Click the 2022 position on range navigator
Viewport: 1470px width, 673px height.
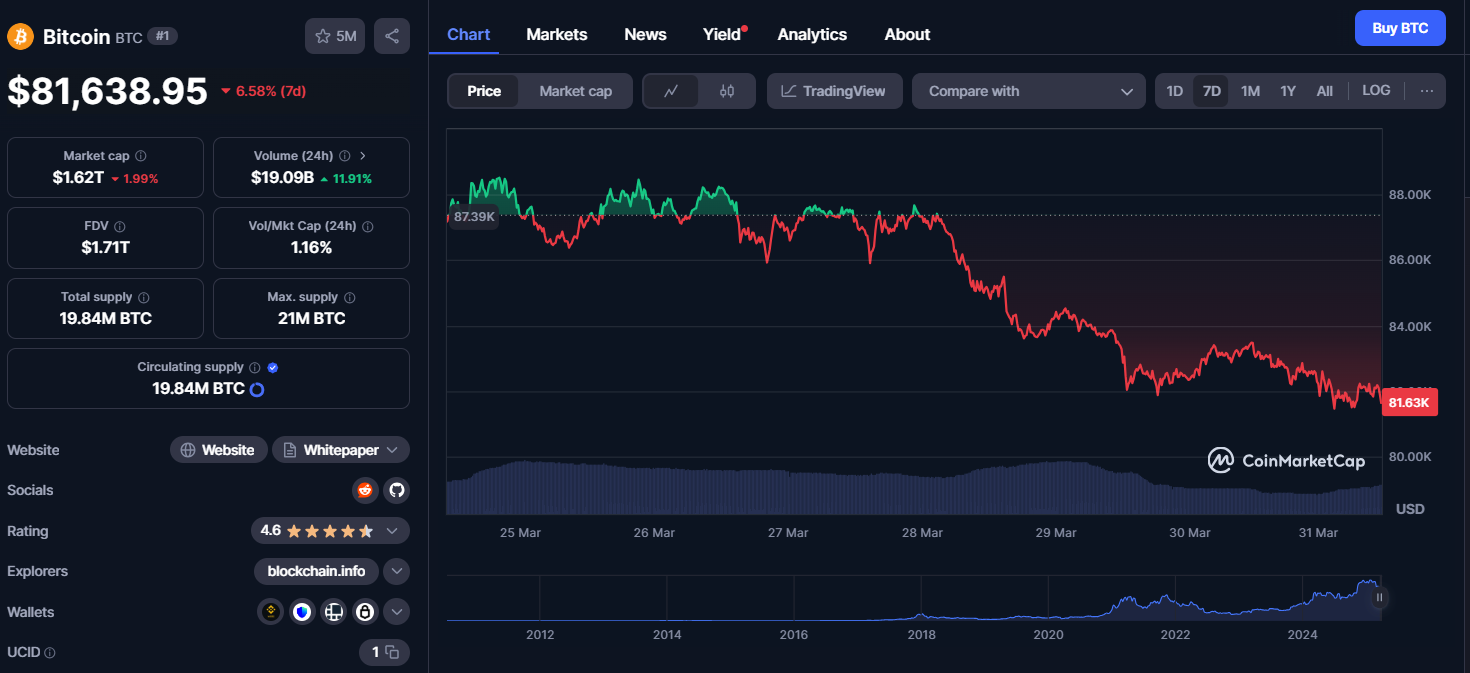tap(1175, 634)
